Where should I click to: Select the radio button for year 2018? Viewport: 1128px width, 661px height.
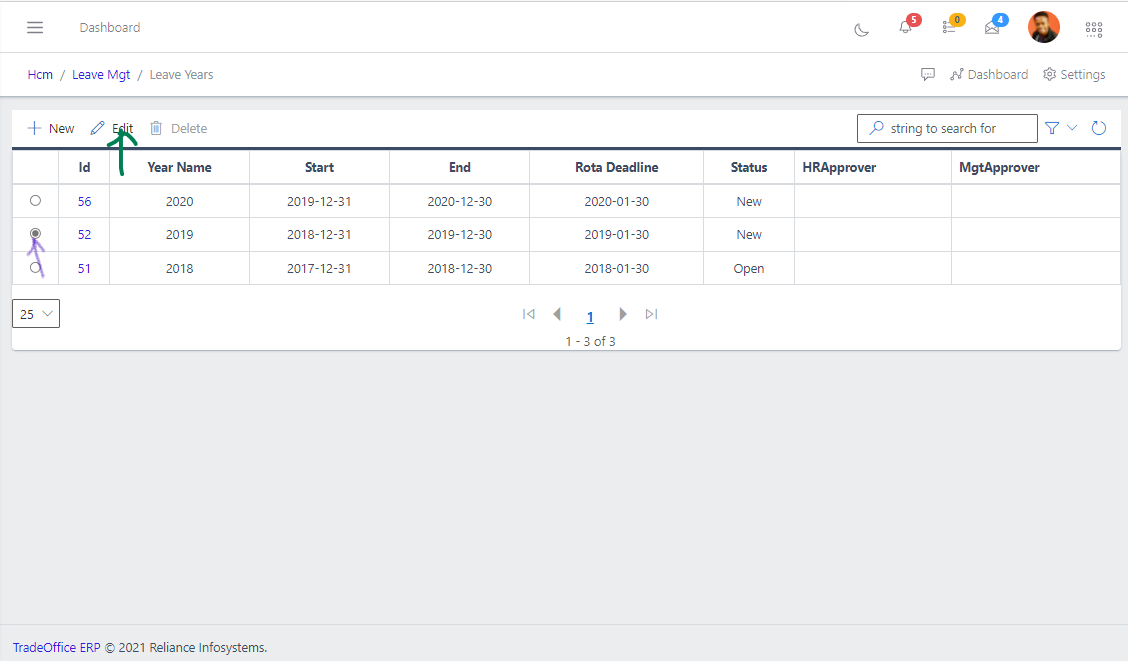click(x=36, y=268)
